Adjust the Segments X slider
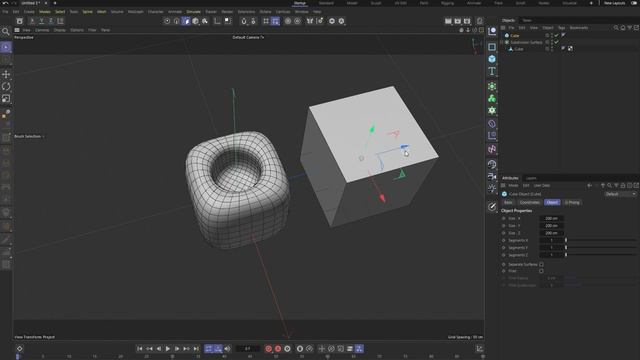640x360 pixels. (x=601, y=240)
